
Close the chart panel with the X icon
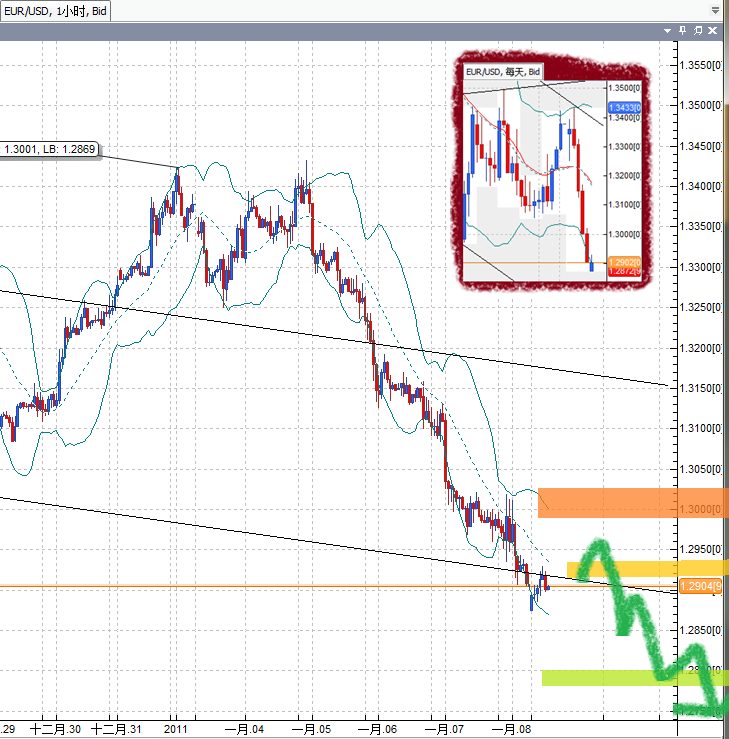coord(713,31)
